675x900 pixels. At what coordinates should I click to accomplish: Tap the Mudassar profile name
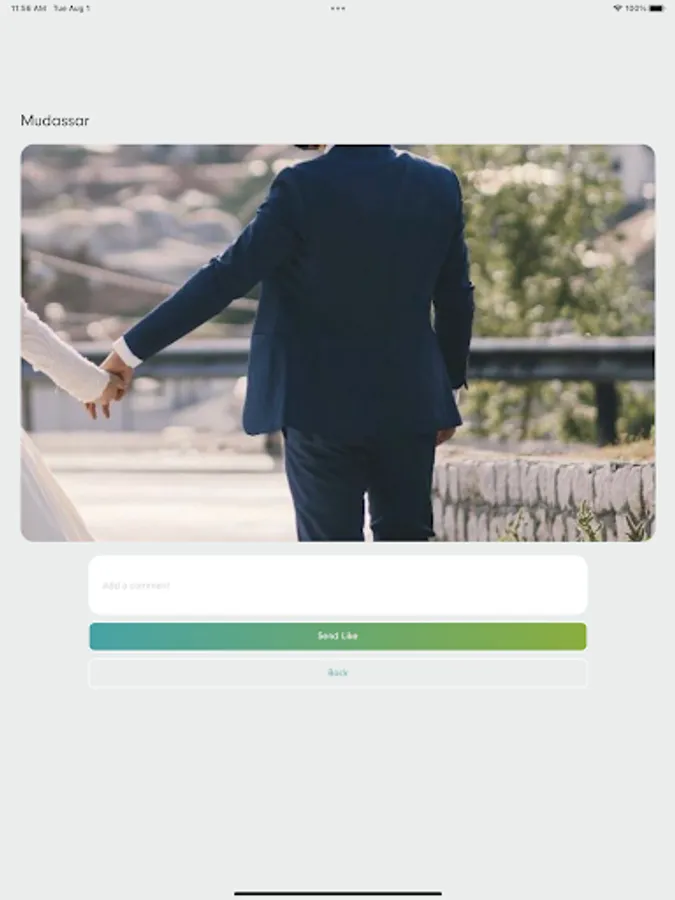[x=55, y=121]
